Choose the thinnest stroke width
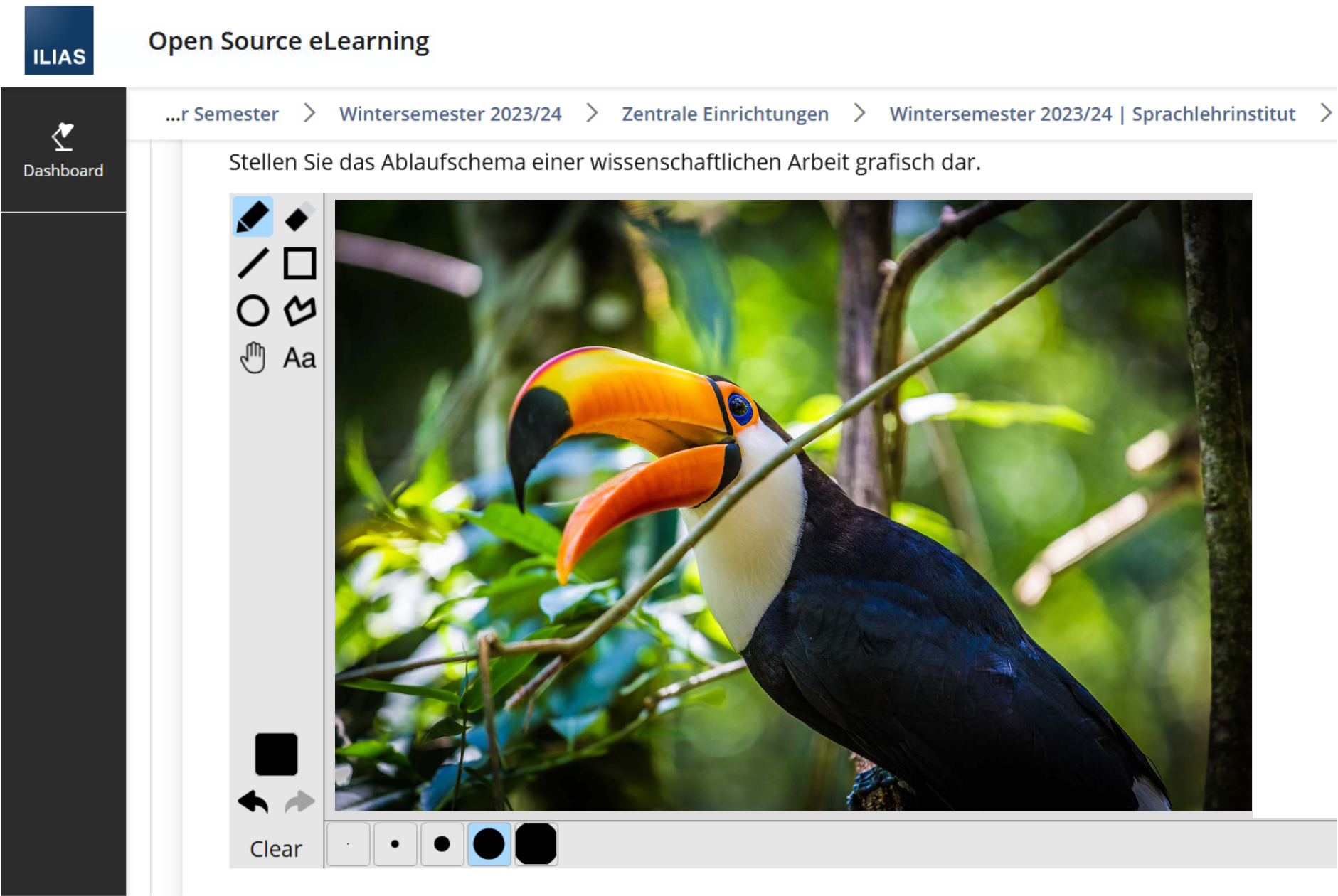The image size is (1338, 896). tap(348, 844)
